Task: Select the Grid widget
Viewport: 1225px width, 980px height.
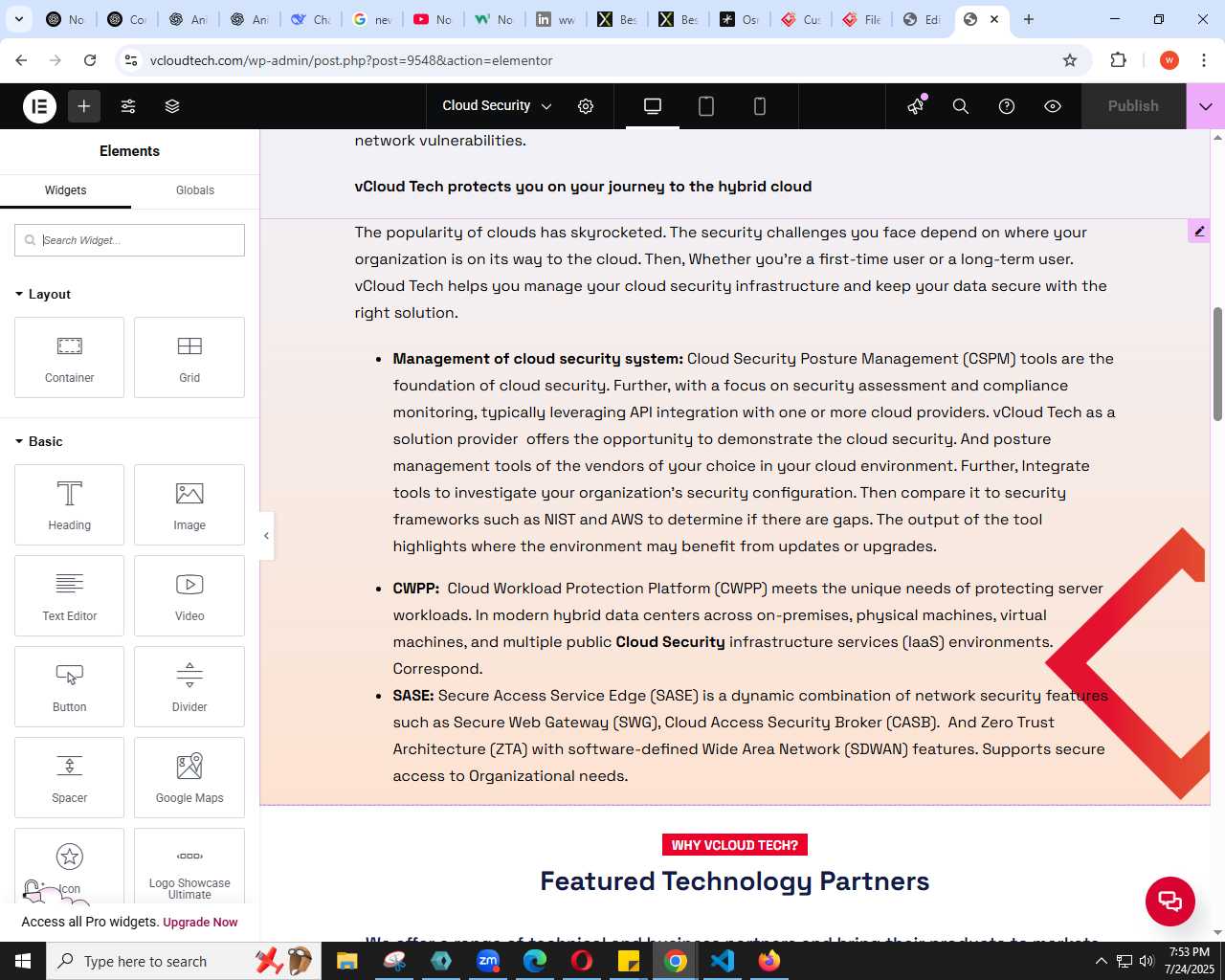Action: [189, 357]
